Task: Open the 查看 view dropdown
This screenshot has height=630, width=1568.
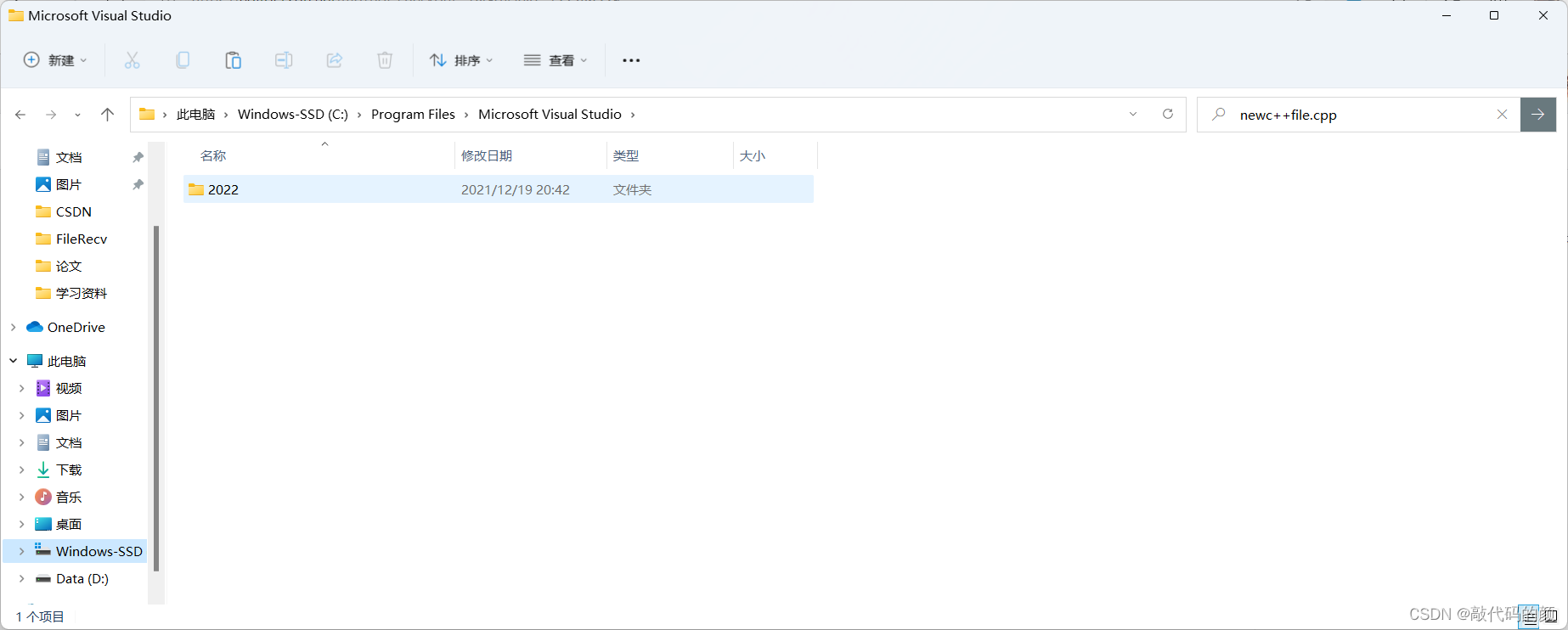Action: pos(556,60)
